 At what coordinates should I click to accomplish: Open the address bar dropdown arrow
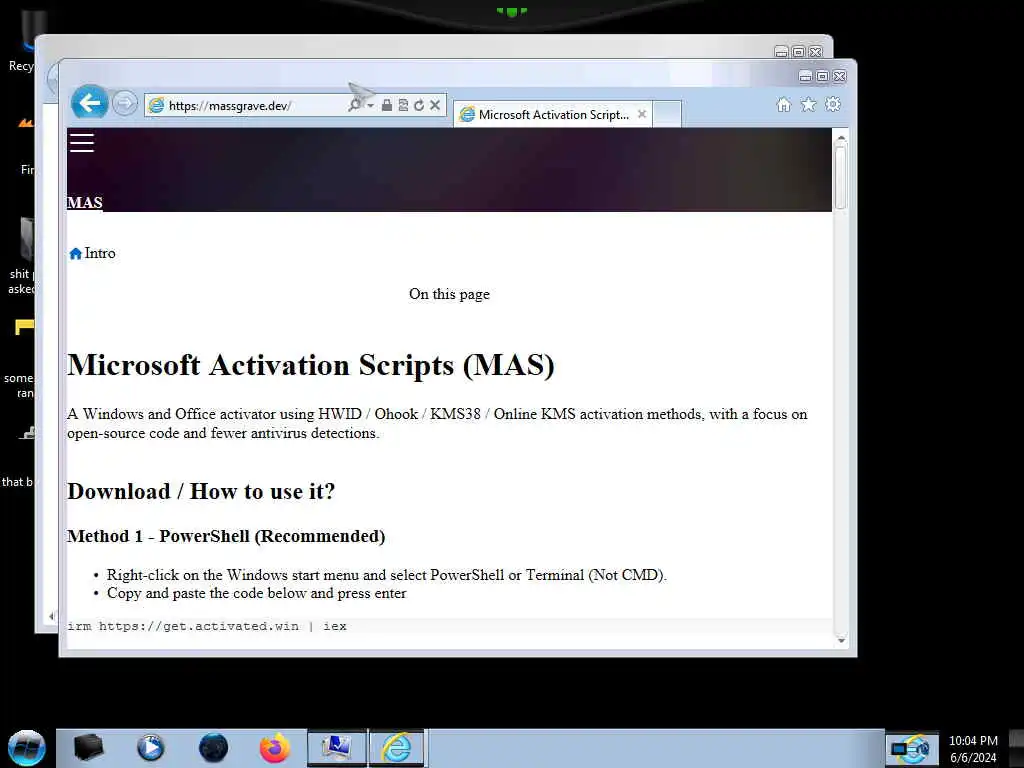click(370, 105)
